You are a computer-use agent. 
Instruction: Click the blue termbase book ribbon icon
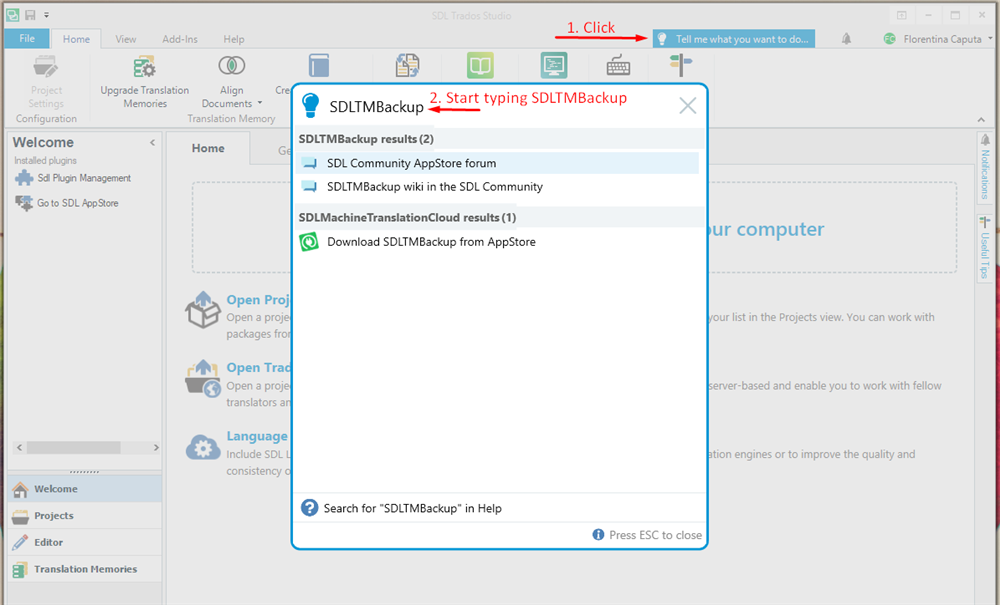(x=319, y=66)
